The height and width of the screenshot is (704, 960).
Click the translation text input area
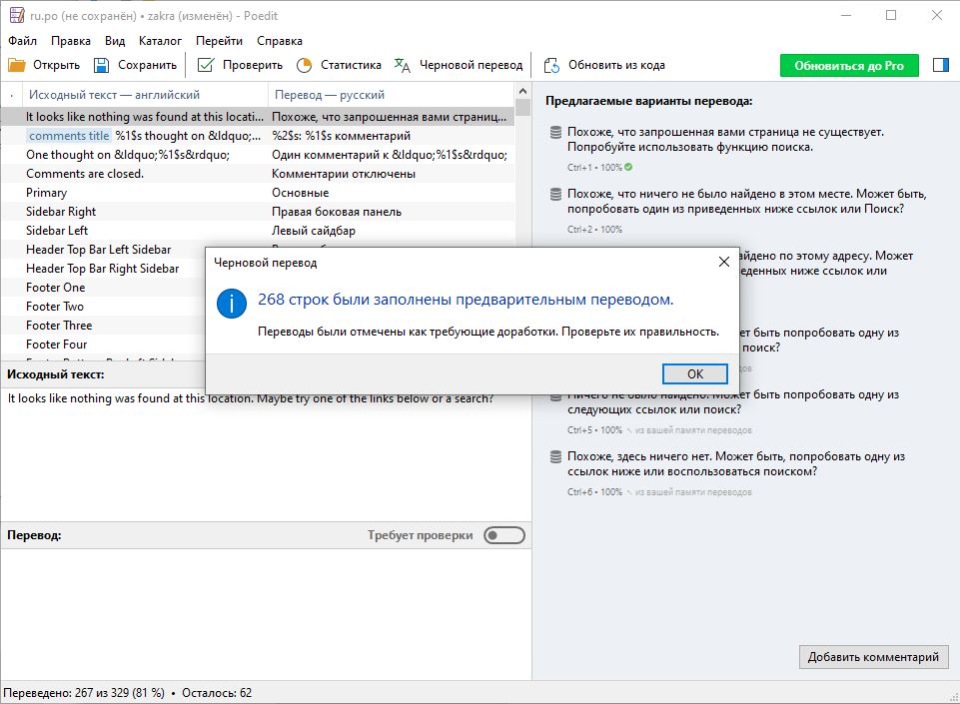pyautogui.click(x=265, y=610)
